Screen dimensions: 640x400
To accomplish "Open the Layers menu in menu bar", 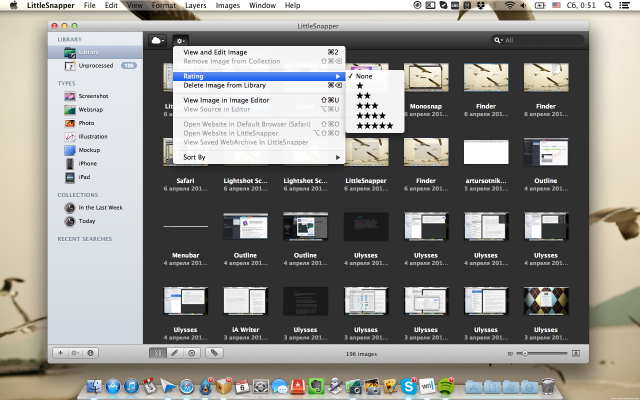I will click(x=195, y=6).
